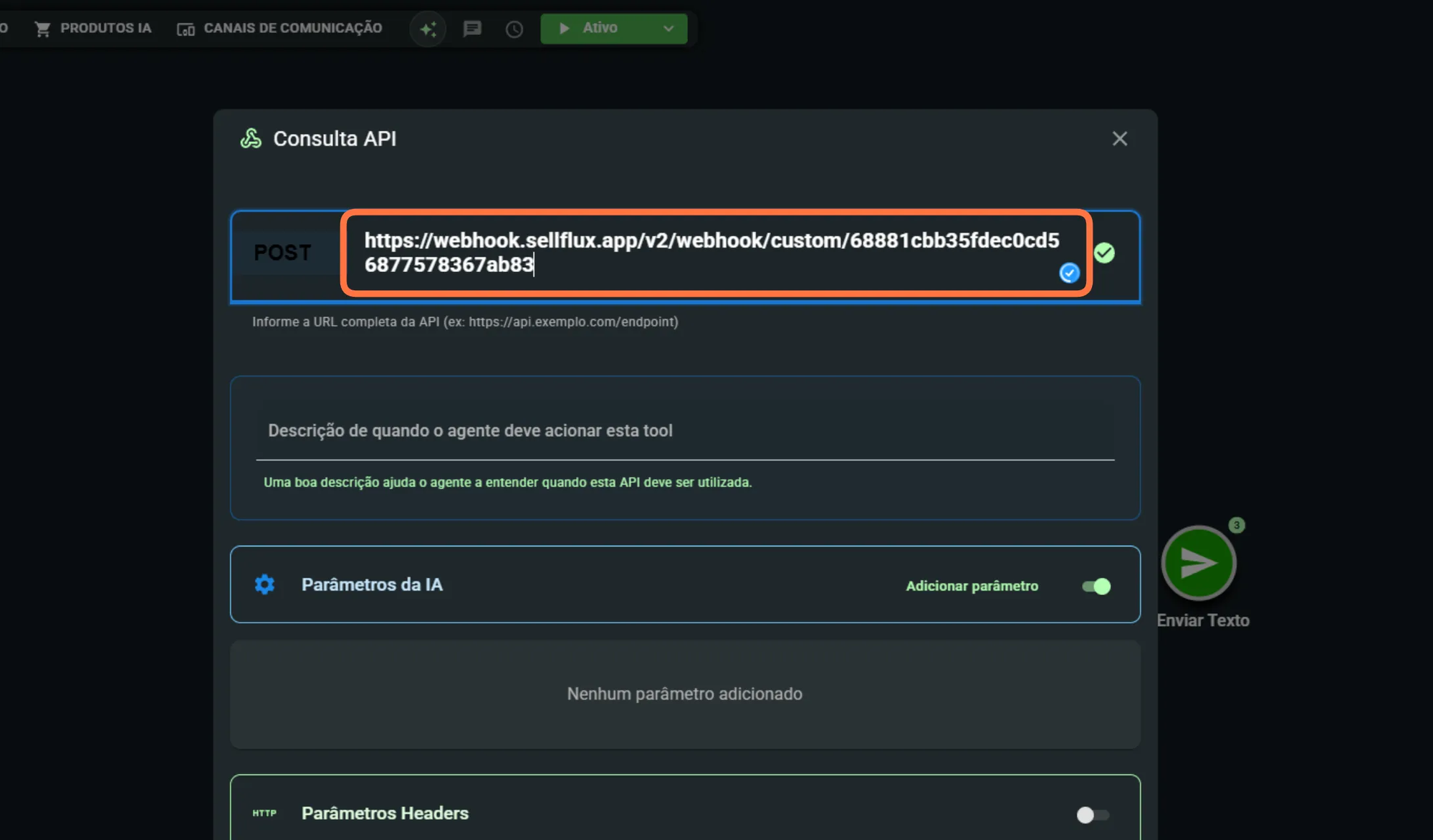Click the tool description input field
This screenshot has width=1433, height=840.
pyautogui.click(x=684, y=430)
